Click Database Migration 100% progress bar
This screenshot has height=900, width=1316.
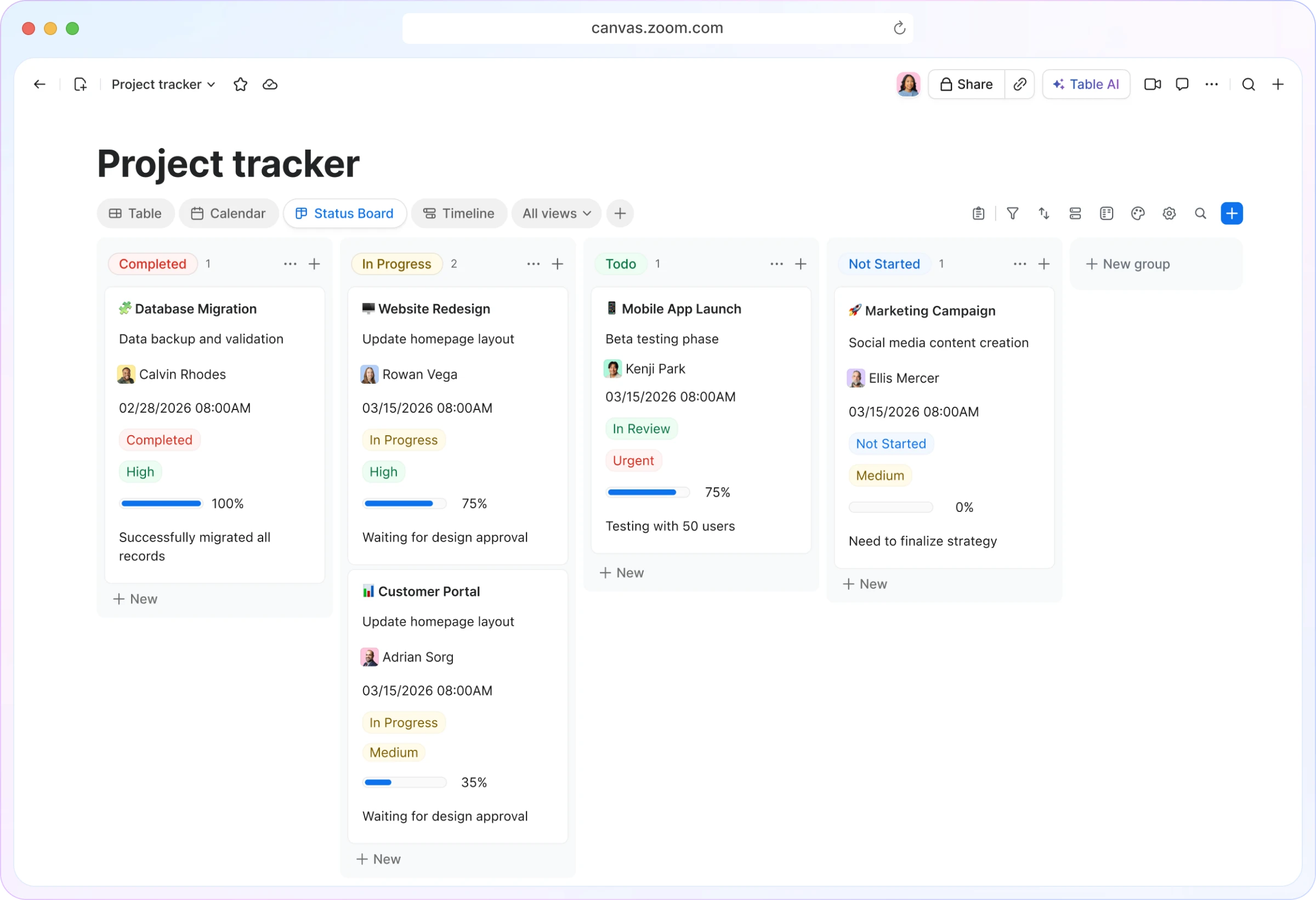(x=161, y=504)
